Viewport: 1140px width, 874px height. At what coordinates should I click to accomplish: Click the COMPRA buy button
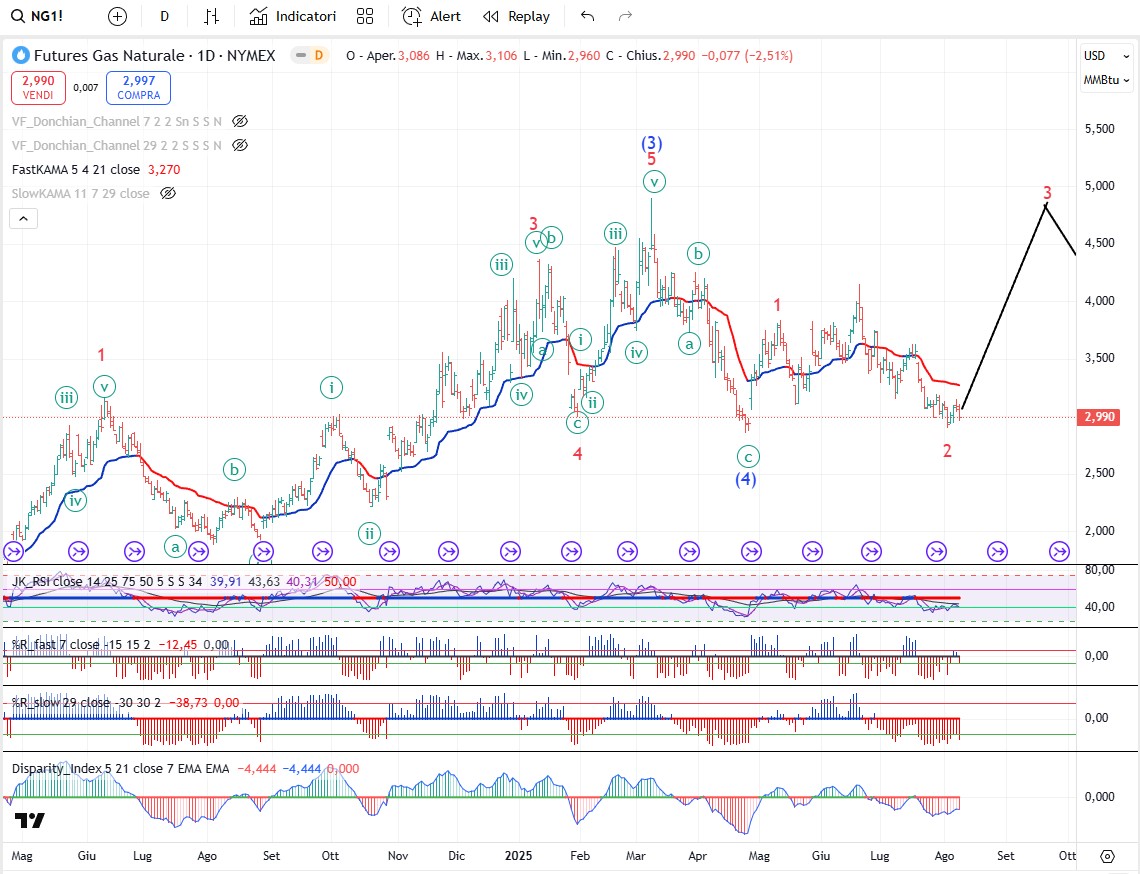click(x=138, y=87)
